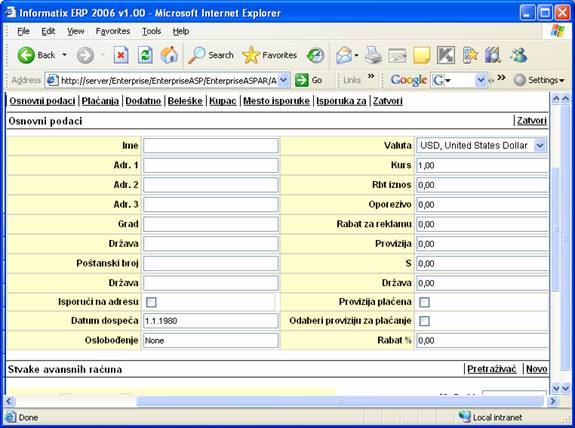Click the Rabat % value field

tap(482, 341)
